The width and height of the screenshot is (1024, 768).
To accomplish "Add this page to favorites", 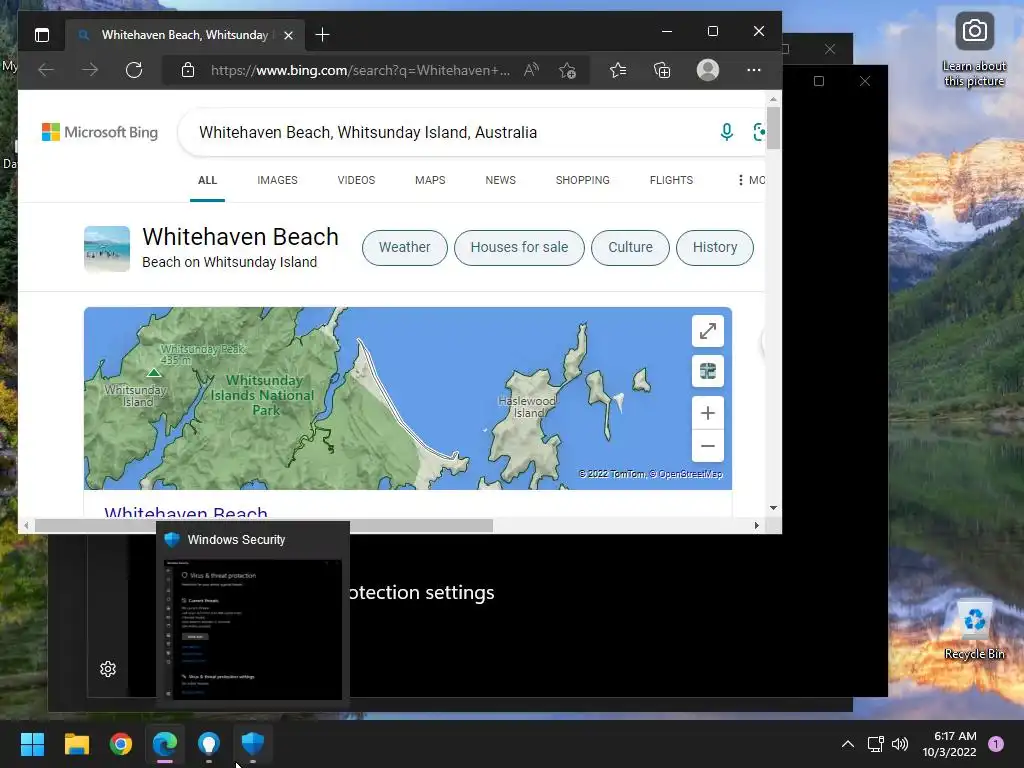I will (x=568, y=70).
